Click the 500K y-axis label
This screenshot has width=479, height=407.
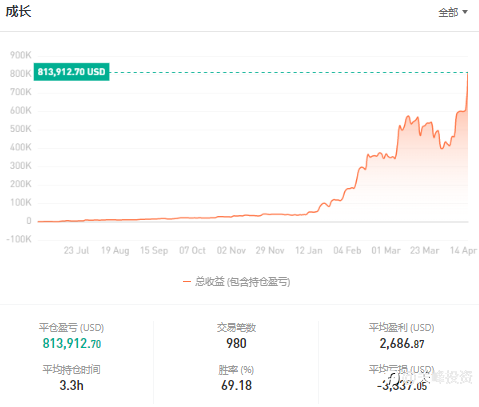click(21, 129)
